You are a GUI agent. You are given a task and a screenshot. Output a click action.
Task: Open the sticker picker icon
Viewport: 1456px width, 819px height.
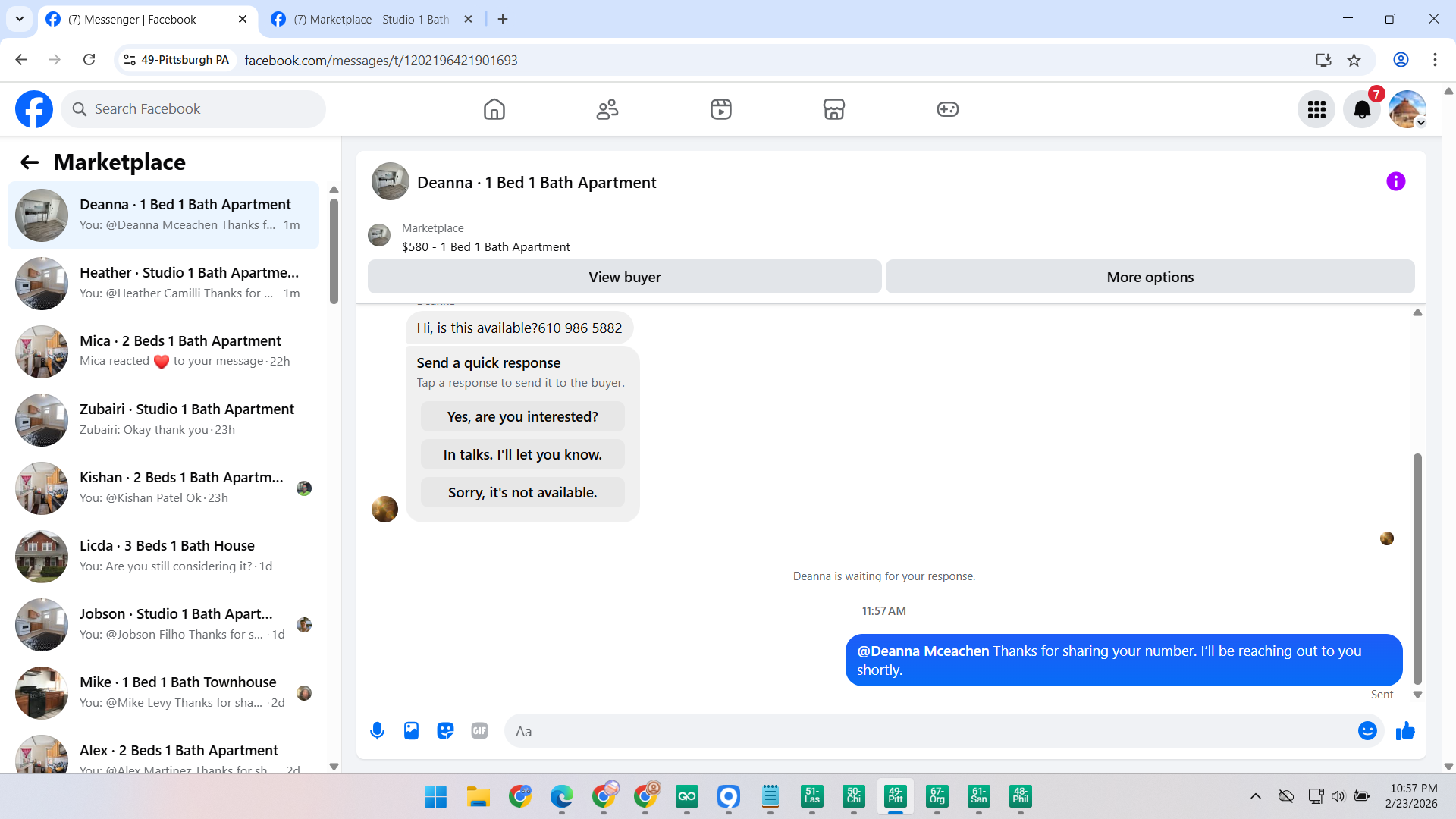445,731
